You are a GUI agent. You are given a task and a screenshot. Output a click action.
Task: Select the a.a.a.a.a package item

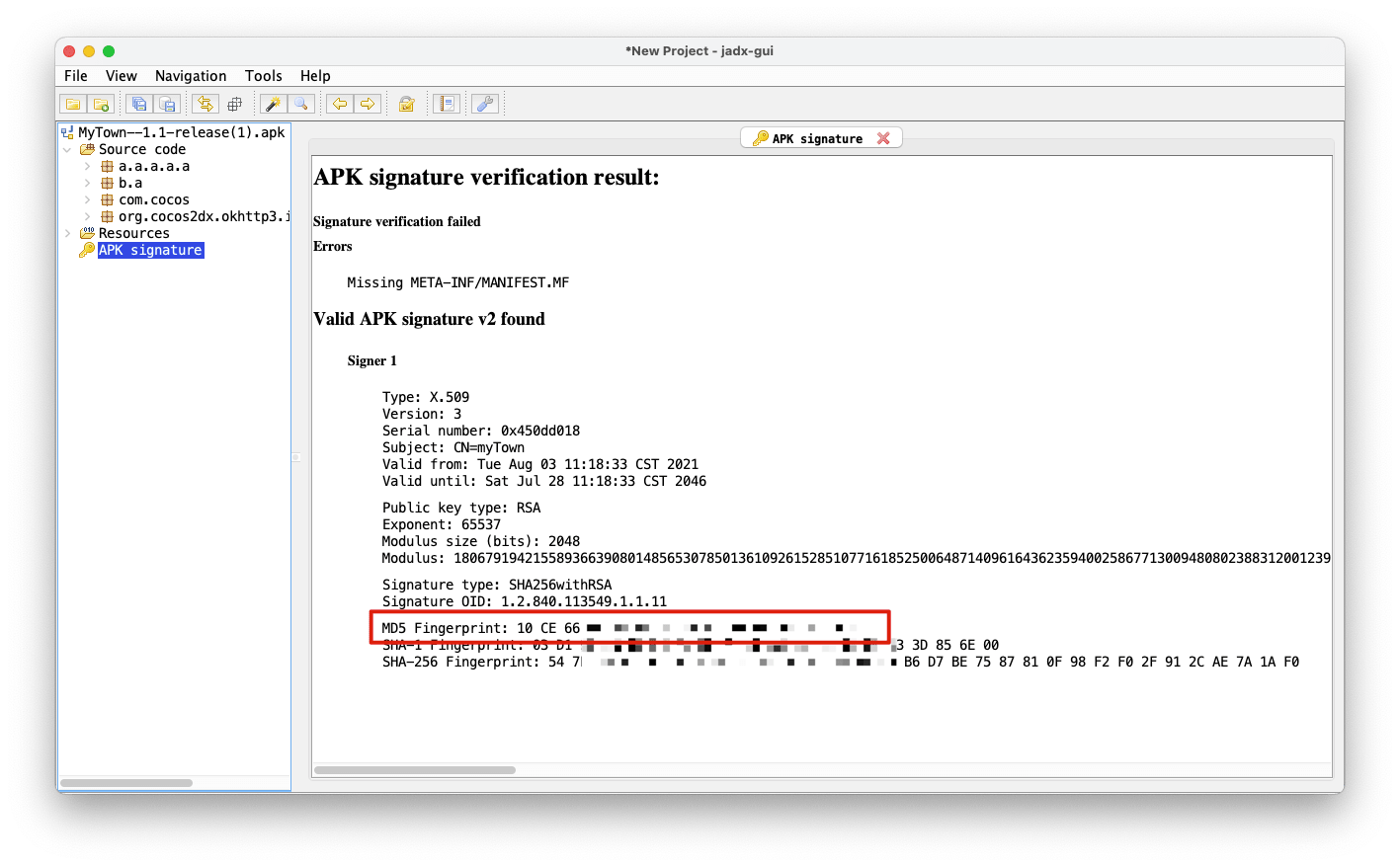(x=154, y=166)
